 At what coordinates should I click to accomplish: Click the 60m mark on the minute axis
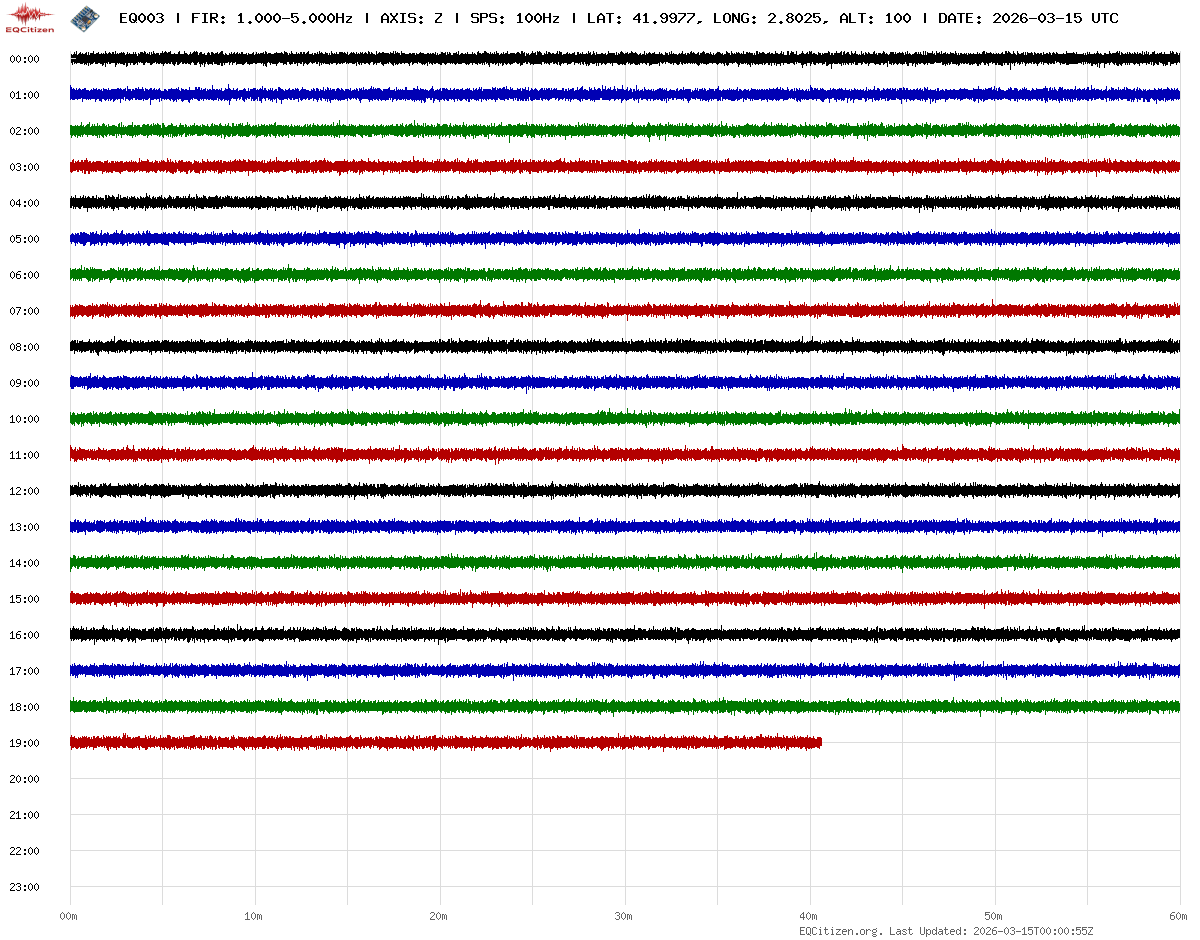(x=1179, y=916)
